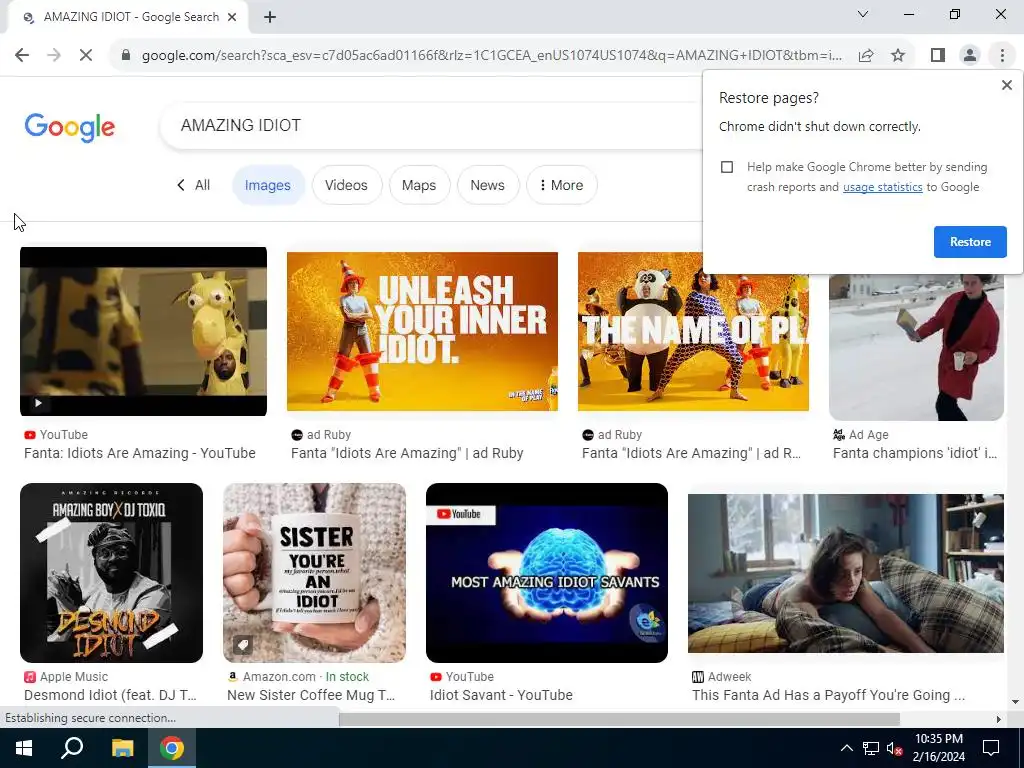Click Apple Music source icon under Desmond Idiot
This screenshot has height=768, width=1024.
pos(29,677)
